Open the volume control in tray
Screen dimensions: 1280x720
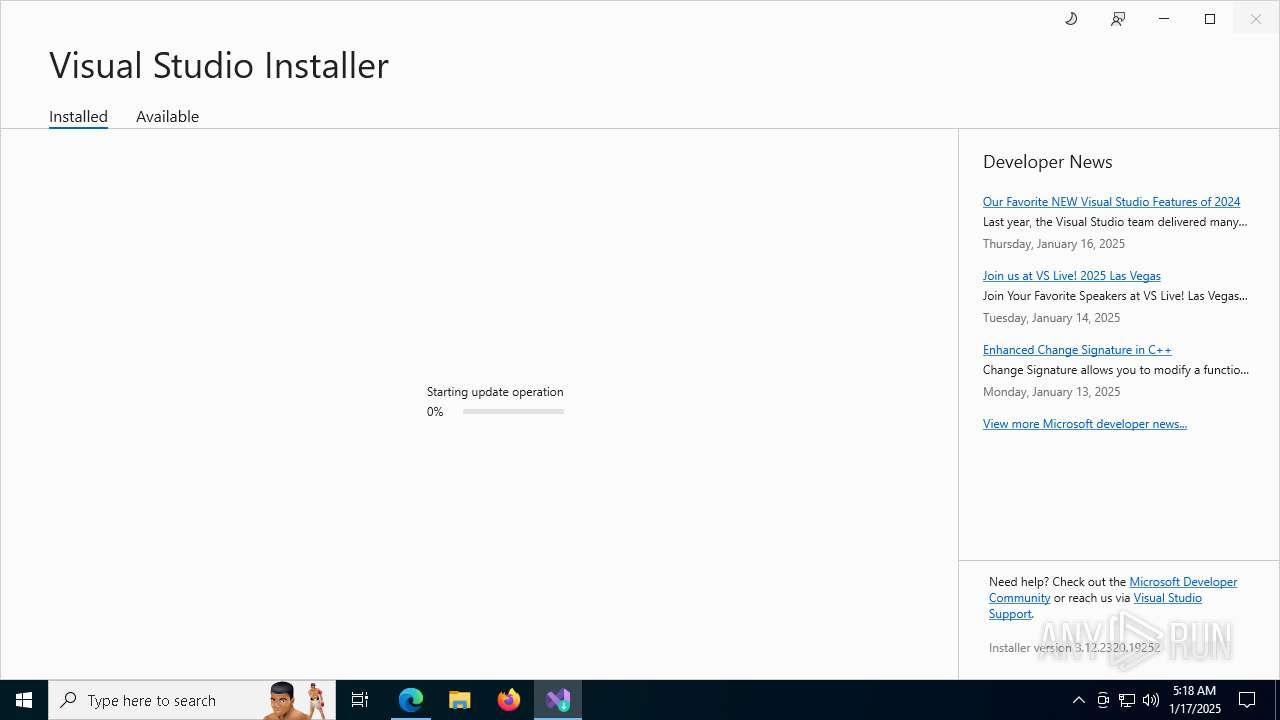tap(1151, 700)
